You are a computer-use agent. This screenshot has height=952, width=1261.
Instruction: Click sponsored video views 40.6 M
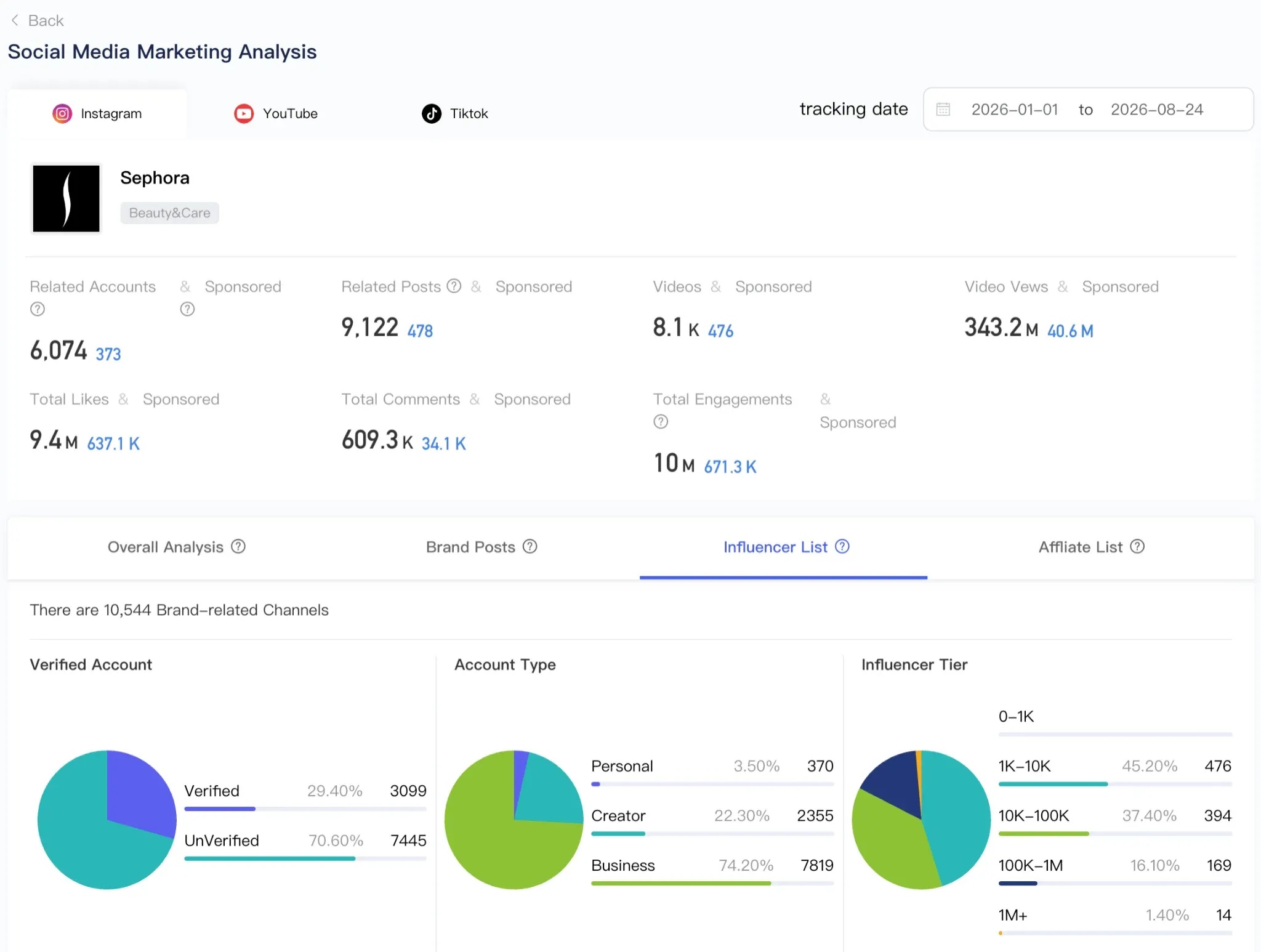pos(1070,331)
